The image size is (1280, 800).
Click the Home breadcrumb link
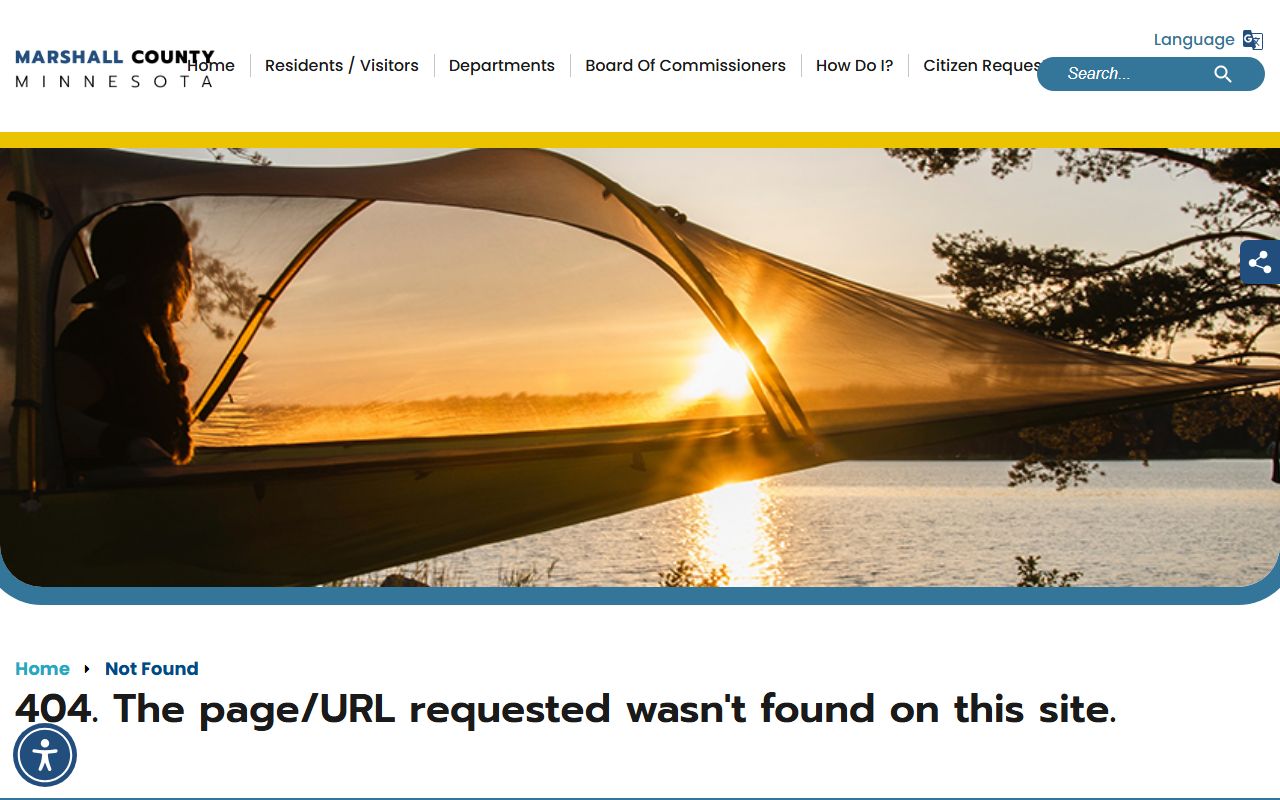(x=43, y=669)
